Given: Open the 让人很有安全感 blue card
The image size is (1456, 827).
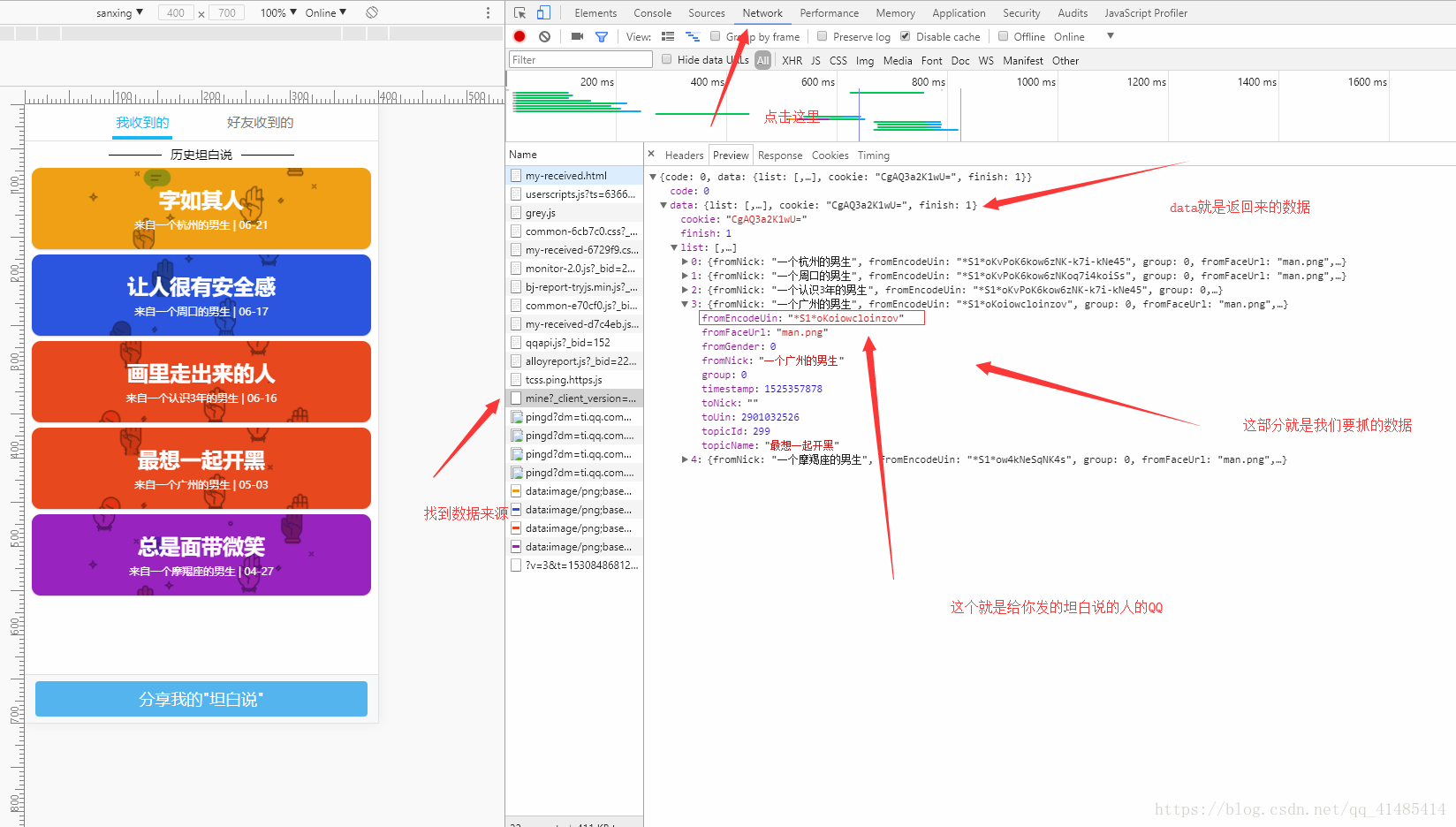Looking at the screenshot, I should (x=201, y=295).
